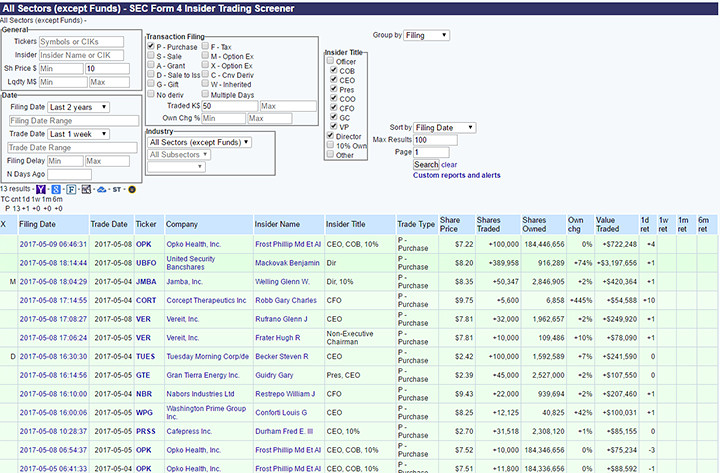Open insider Becker Steven R link
Screen dimensions: 720x473
282,356
